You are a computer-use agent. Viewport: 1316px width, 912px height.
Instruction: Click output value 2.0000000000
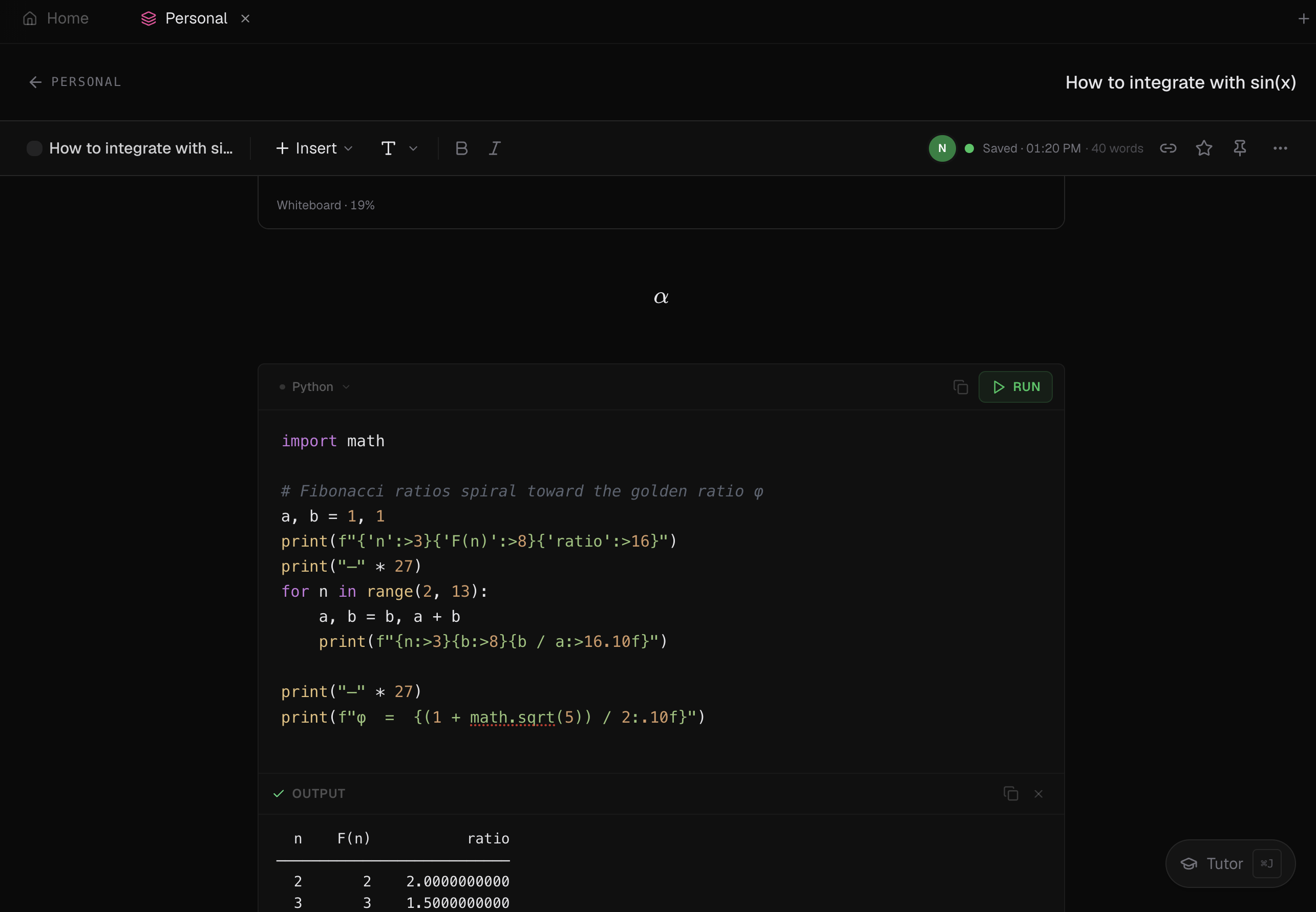(457, 881)
